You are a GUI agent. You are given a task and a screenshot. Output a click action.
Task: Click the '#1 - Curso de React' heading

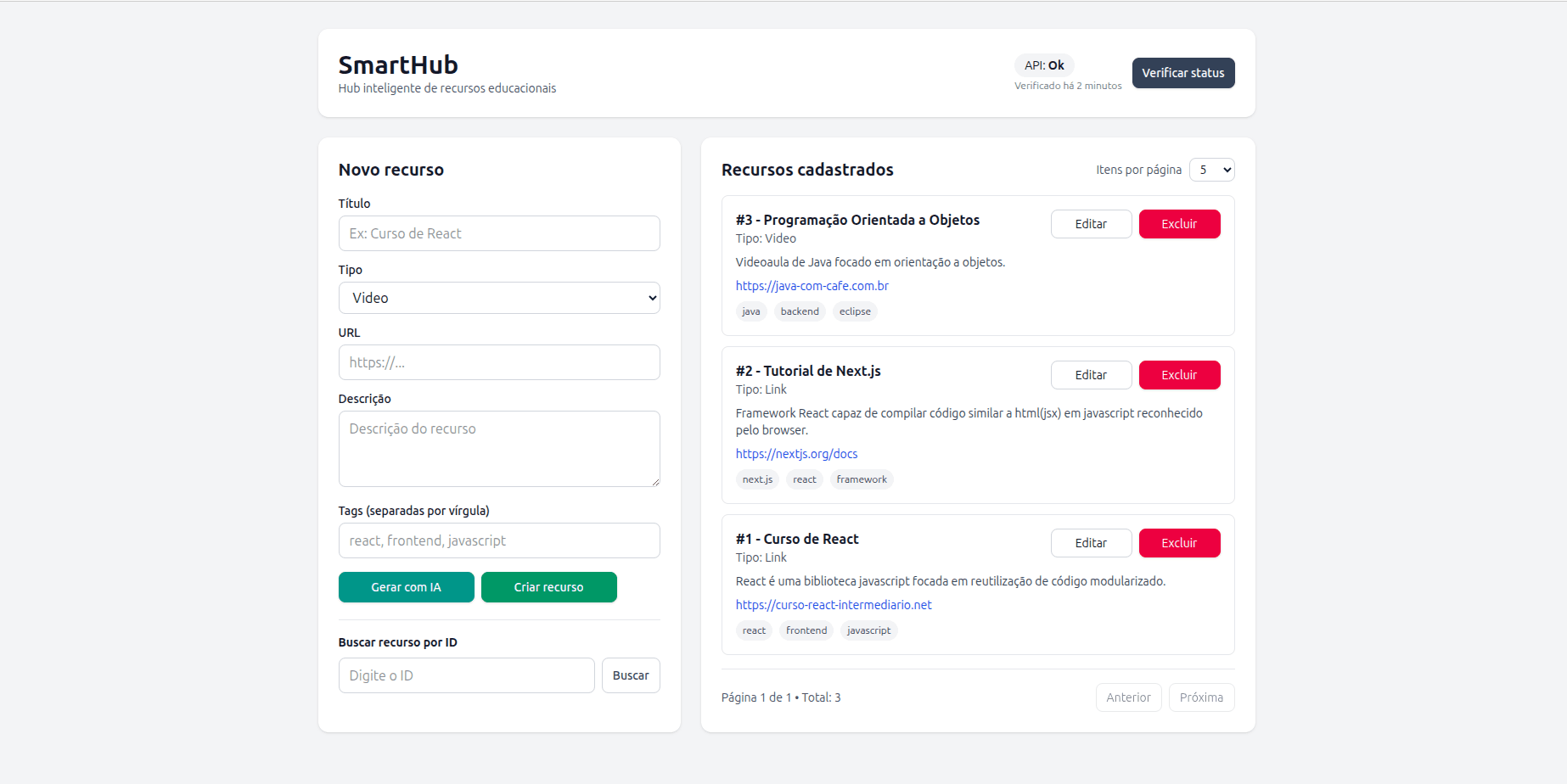coord(797,539)
